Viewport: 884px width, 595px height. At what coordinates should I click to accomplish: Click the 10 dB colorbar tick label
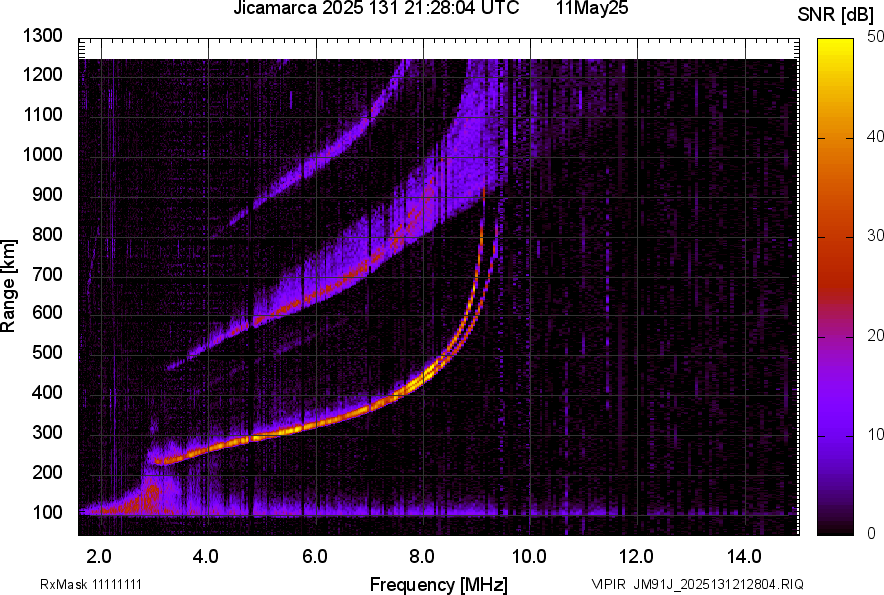(x=875, y=435)
